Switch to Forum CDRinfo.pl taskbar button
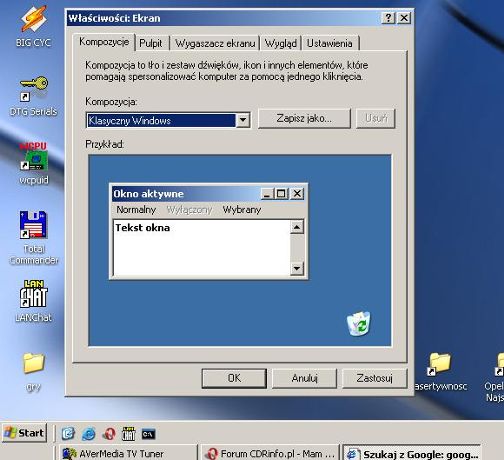 tap(270, 453)
